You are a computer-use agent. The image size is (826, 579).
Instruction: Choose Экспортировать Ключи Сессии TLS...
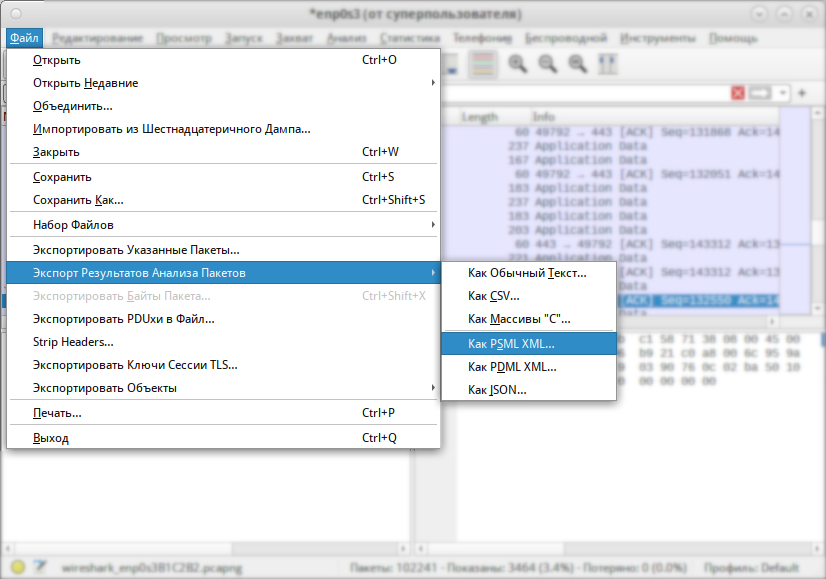pyautogui.click(x=223, y=365)
